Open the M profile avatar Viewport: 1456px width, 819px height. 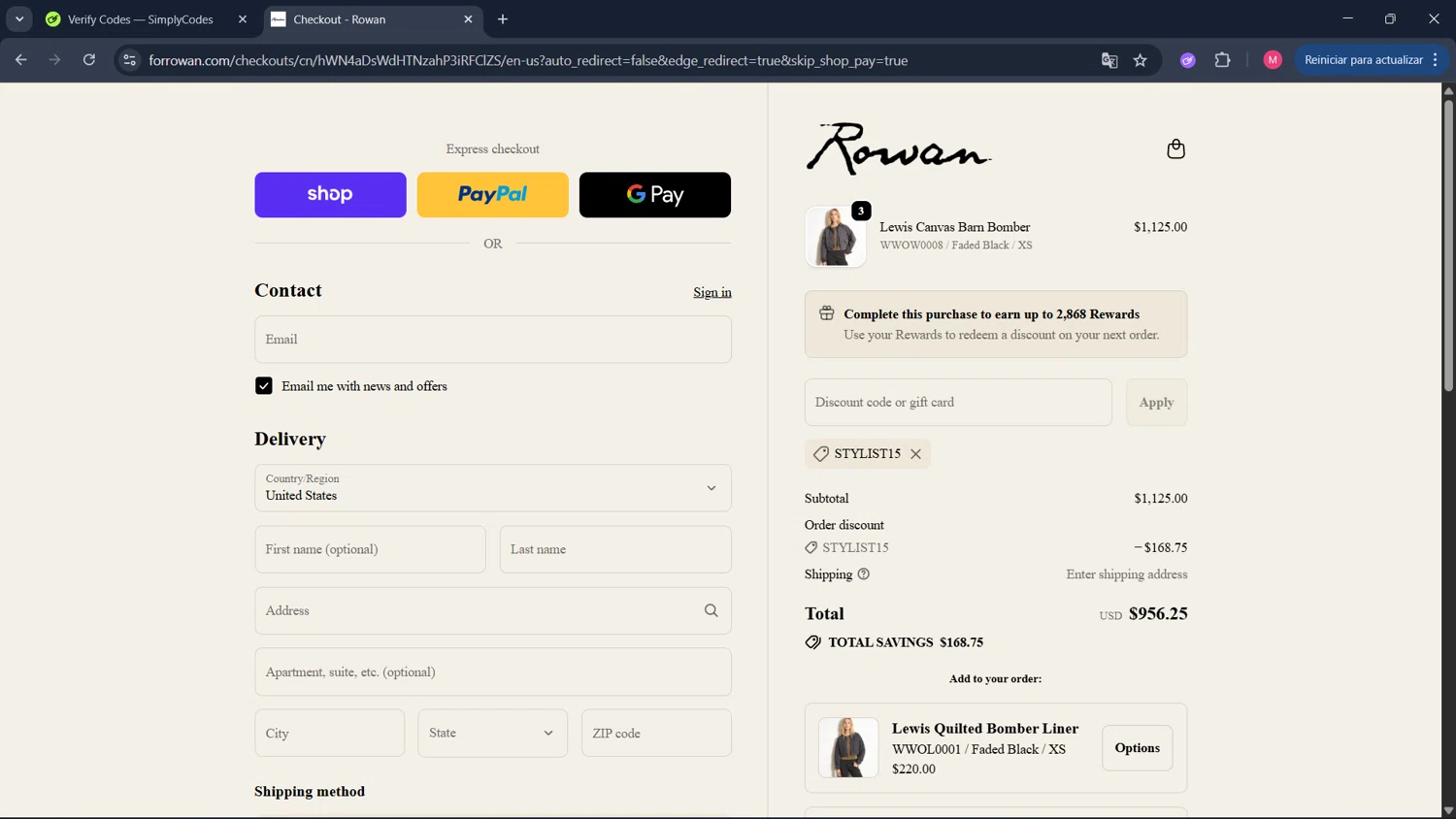[1272, 60]
